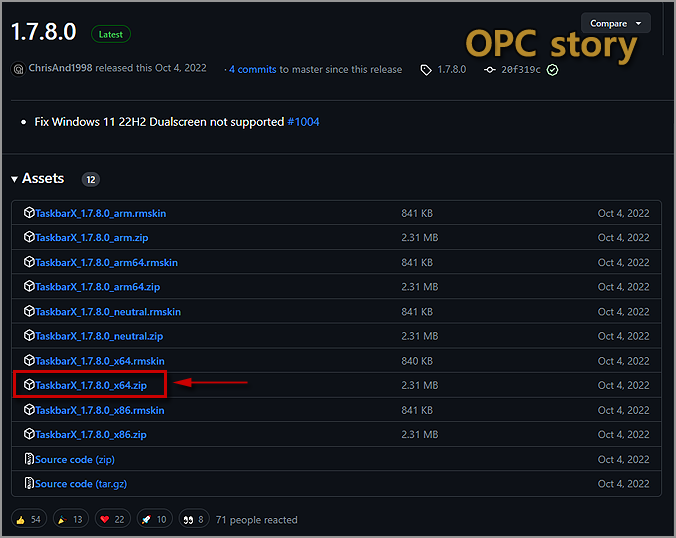Click the tag icon next to 1.7.8.0
The height and width of the screenshot is (538, 676).
[426, 70]
